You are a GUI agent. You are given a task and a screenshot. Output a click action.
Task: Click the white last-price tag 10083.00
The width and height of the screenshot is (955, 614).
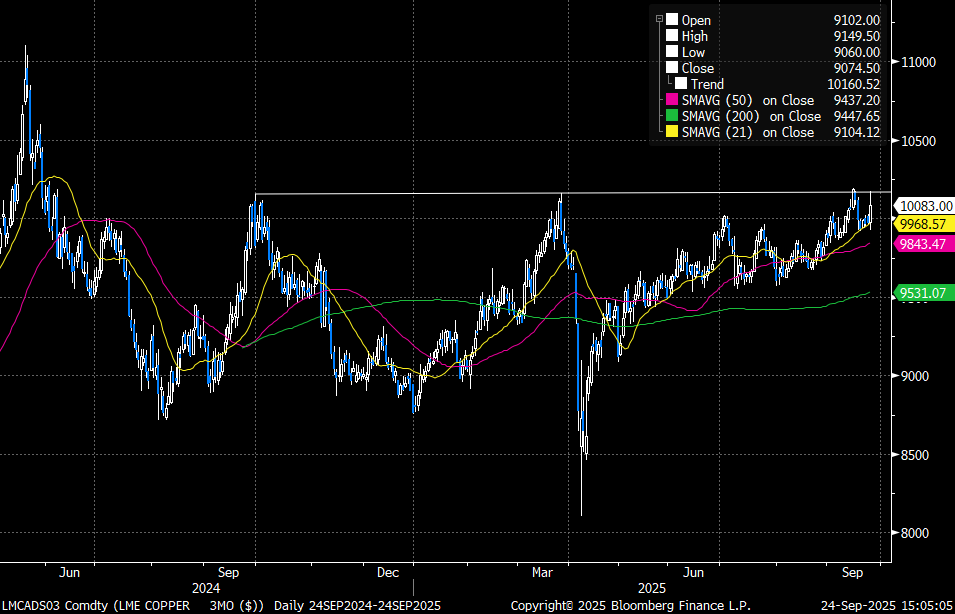pos(926,206)
